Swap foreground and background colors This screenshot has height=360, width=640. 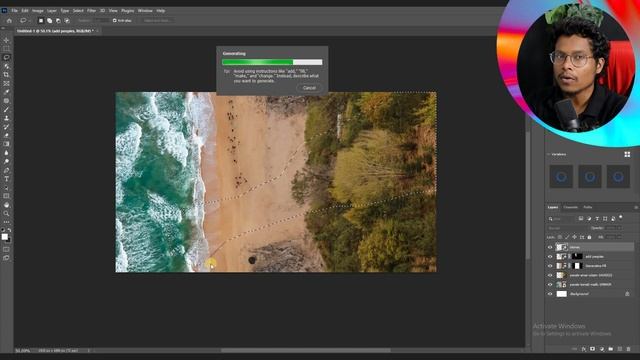point(9,230)
